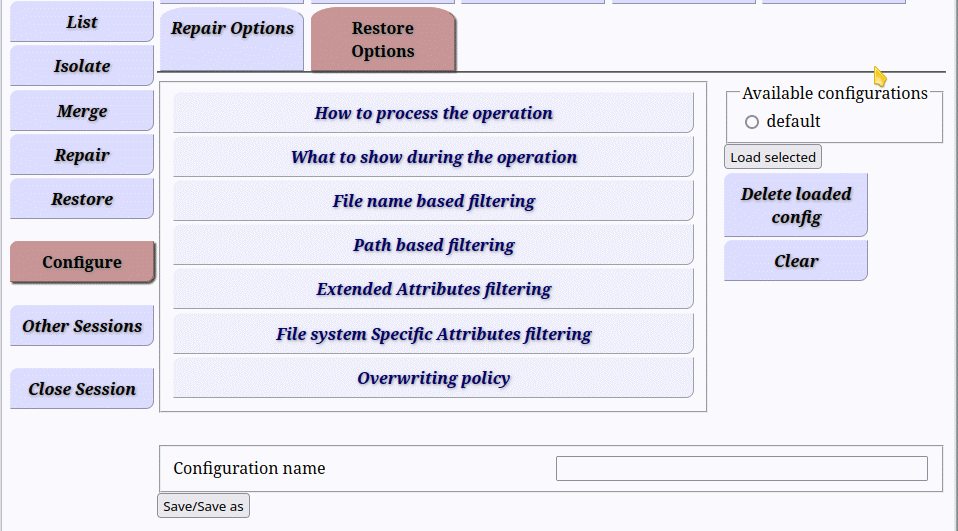Open Other Sessions page

pyautogui.click(x=82, y=326)
